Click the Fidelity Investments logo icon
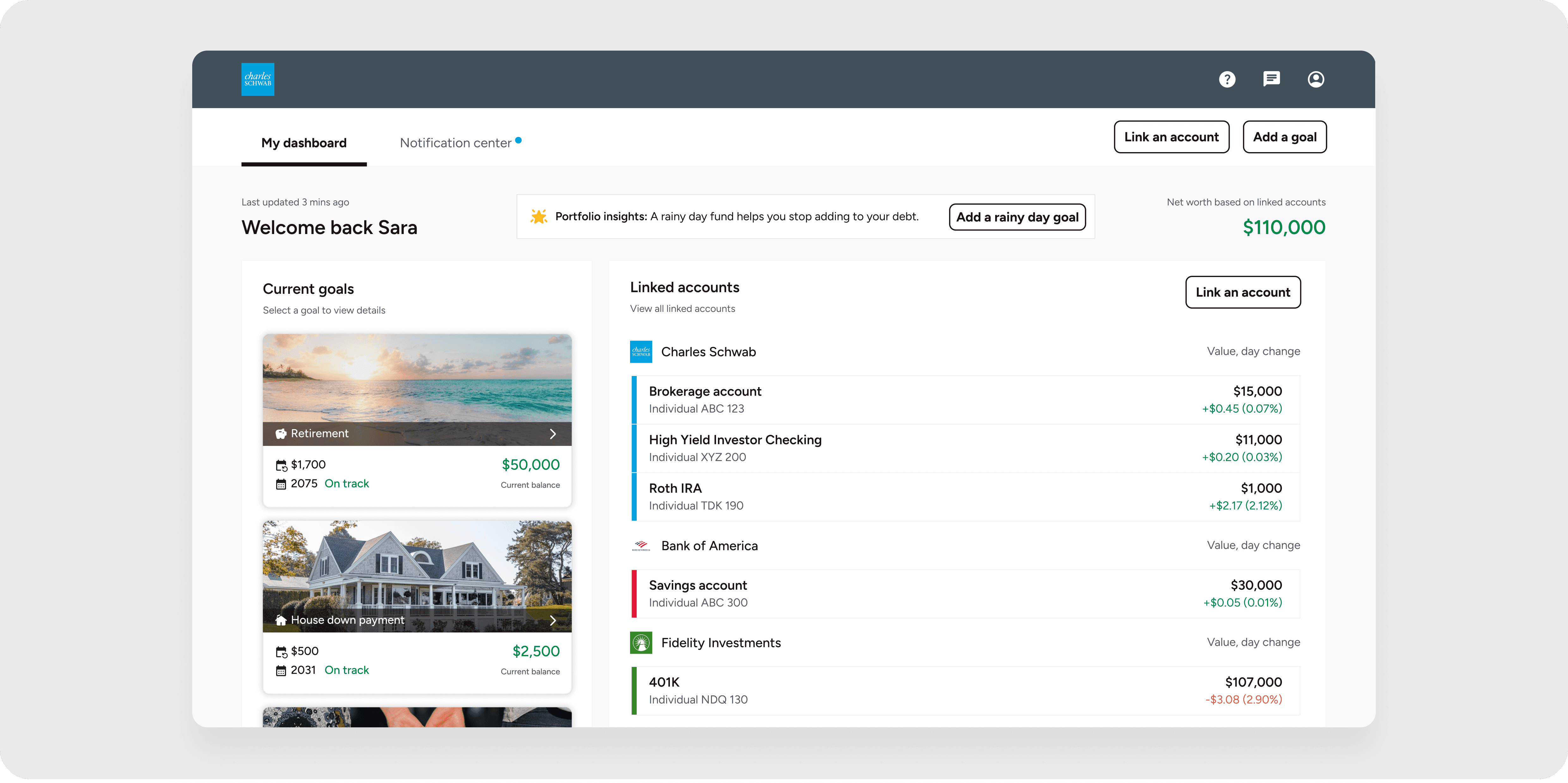1568x783 pixels. (x=641, y=642)
